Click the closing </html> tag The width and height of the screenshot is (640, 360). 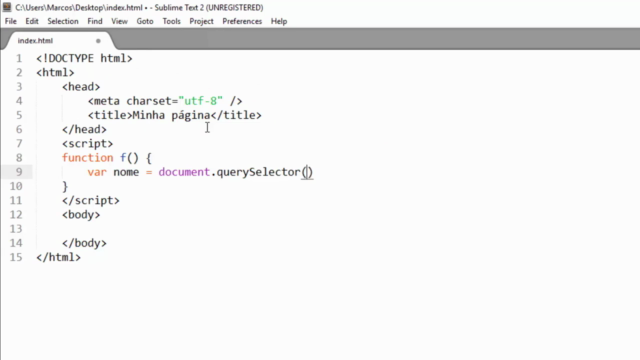pyautogui.click(x=58, y=258)
